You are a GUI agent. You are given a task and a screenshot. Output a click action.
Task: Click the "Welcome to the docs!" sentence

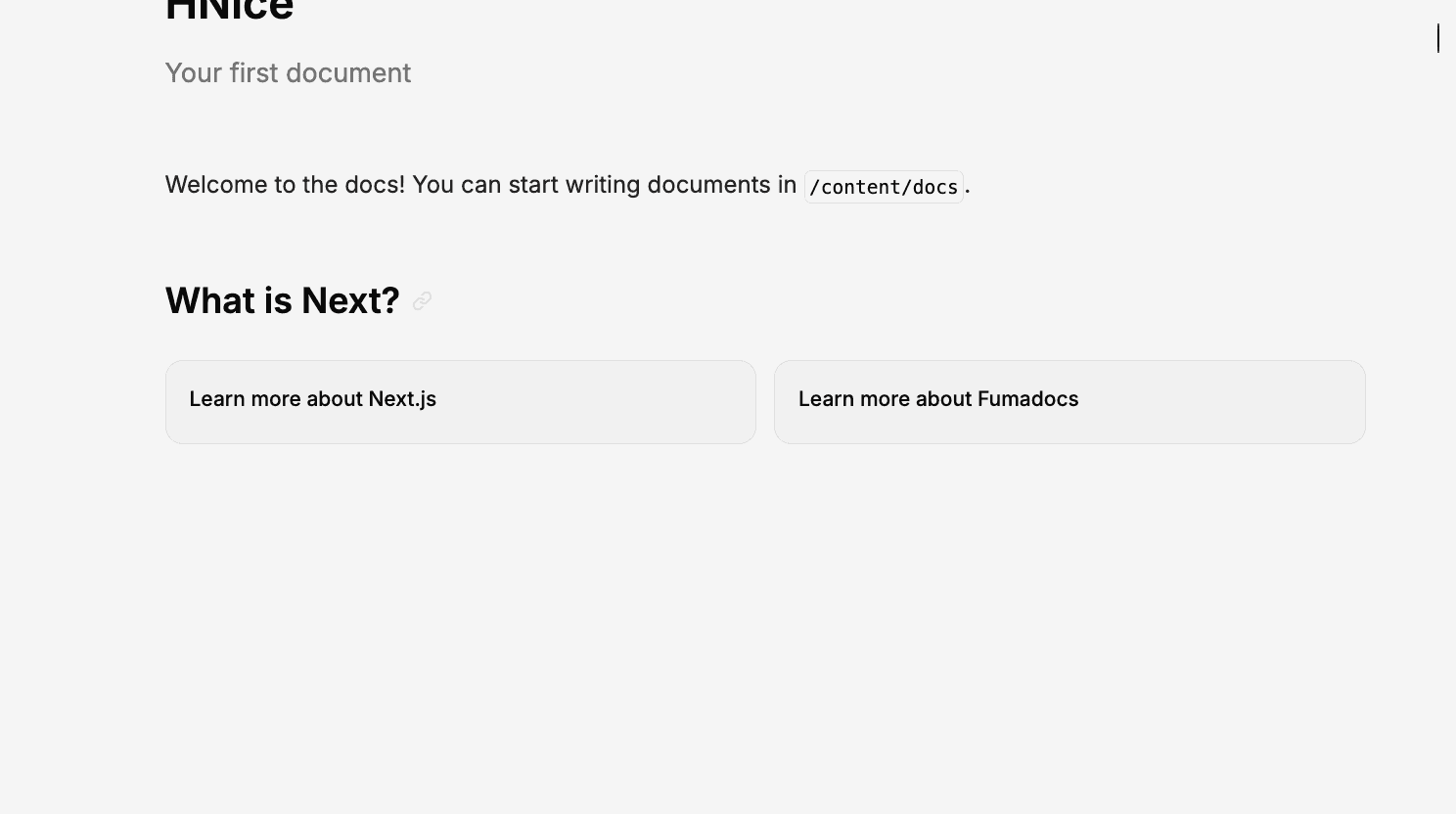pos(284,185)
